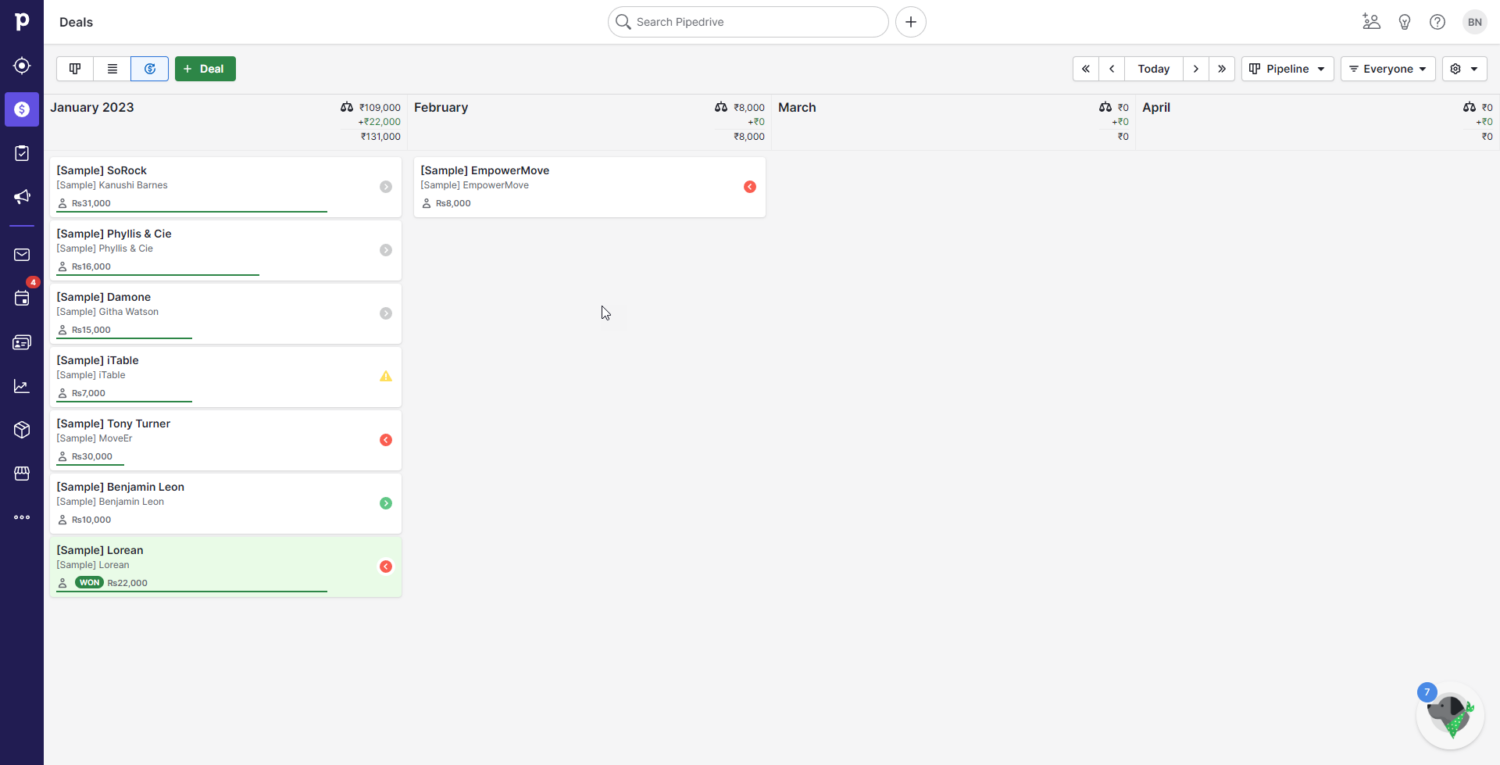Click the Pipedrive logo
The height and width of the screenshot is (765, 1500).
pyautogui.click(x=22, y=22)
